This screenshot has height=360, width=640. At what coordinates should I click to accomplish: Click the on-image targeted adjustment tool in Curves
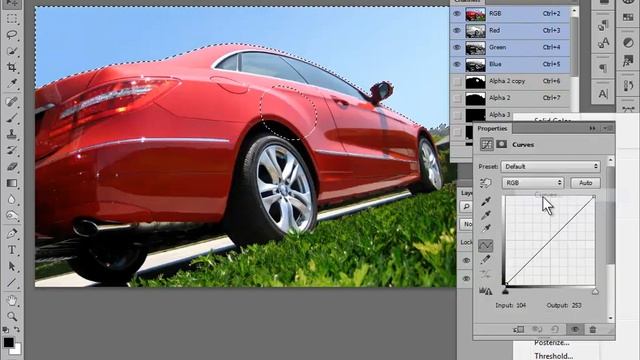(x=485, y=183)
